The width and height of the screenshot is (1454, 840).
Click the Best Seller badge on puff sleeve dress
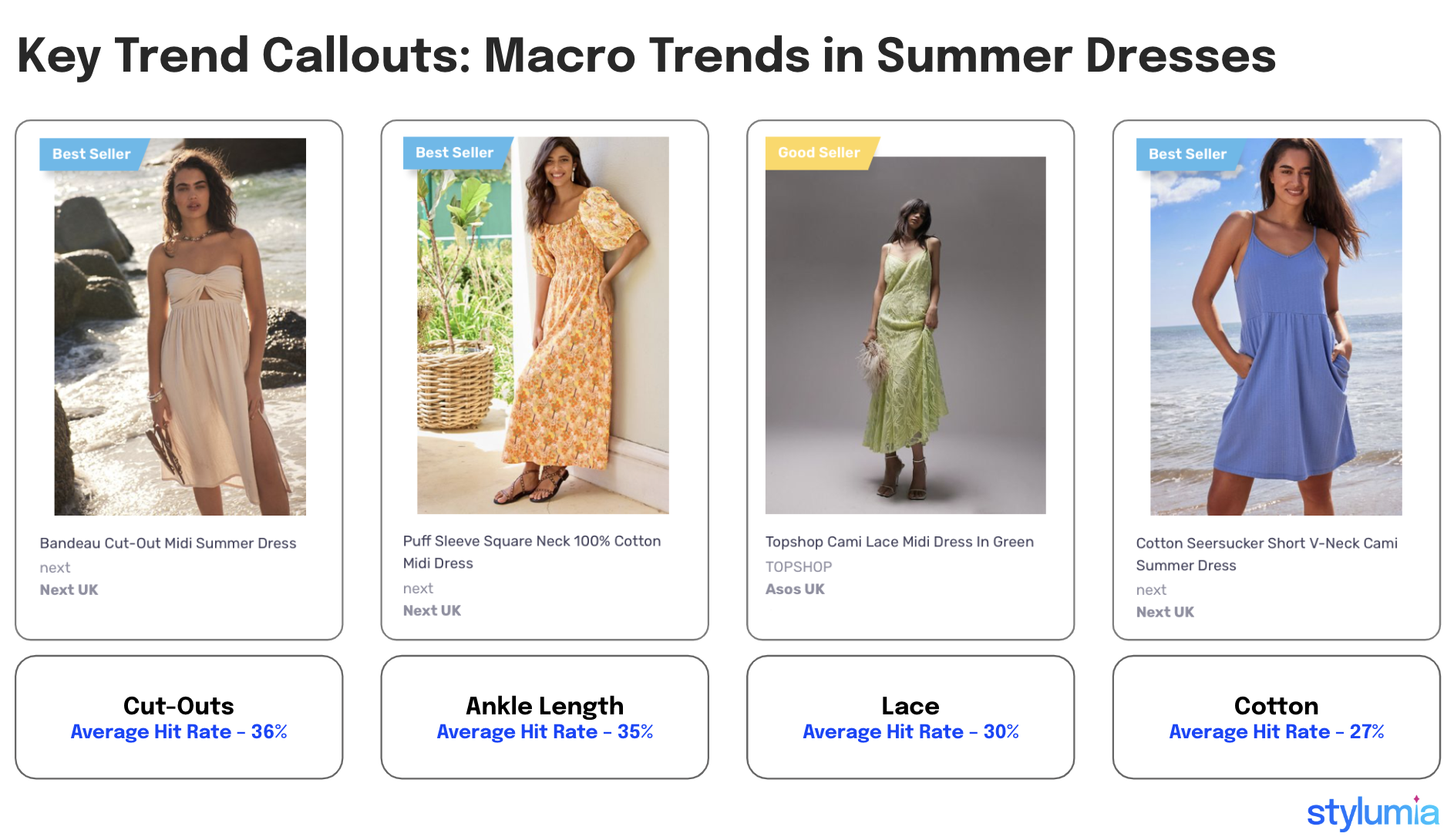coord(454,153)
